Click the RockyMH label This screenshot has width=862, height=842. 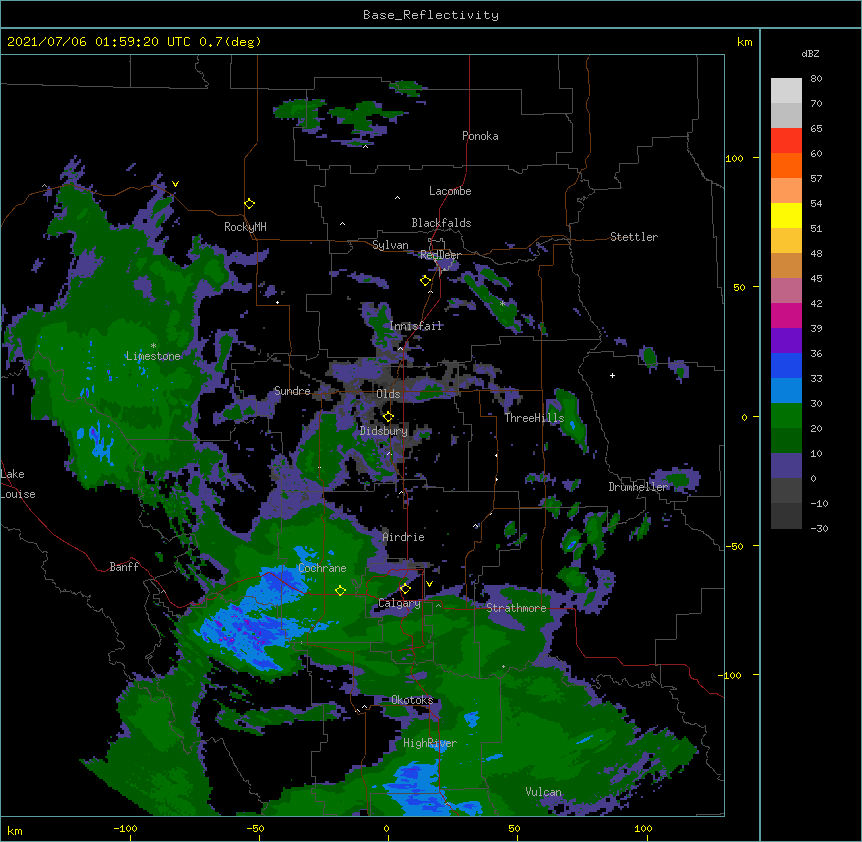click(245, 227)
